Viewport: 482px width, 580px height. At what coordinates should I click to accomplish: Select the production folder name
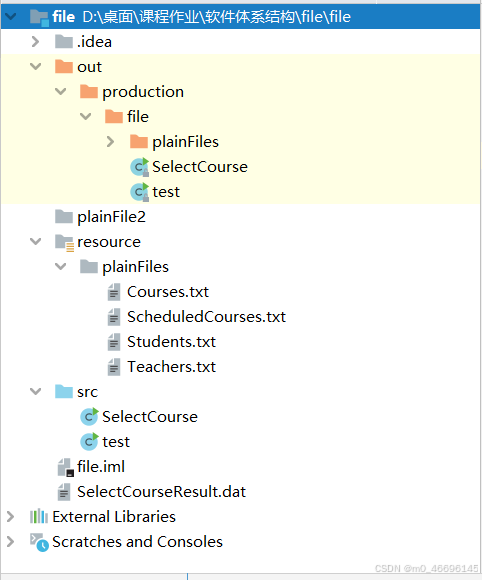[x=143, y=92]
